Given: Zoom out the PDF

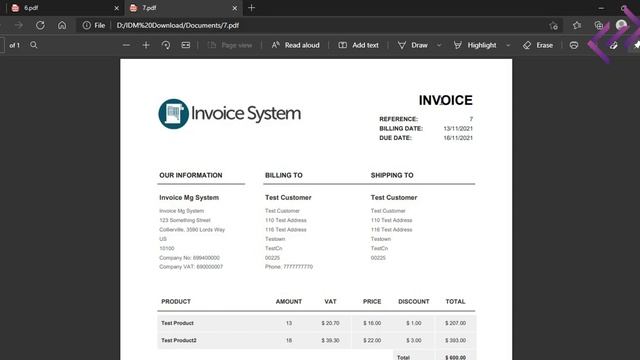Looking at the screenshot, I should coord(126,45).
